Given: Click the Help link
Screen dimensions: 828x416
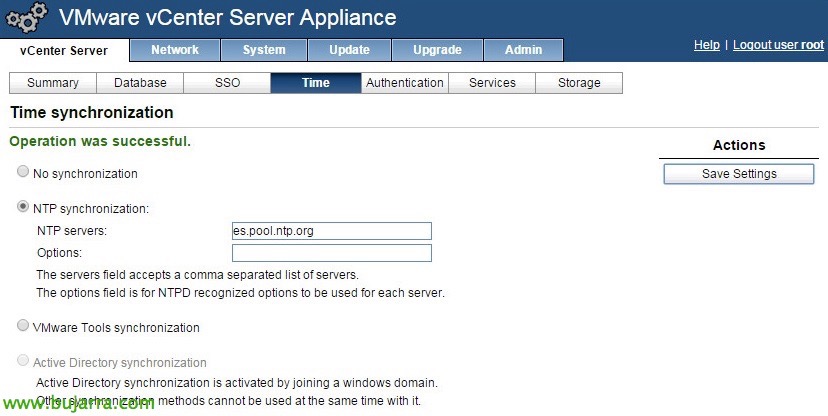Looking at the screenshot, I should click(x=707, y=45).
